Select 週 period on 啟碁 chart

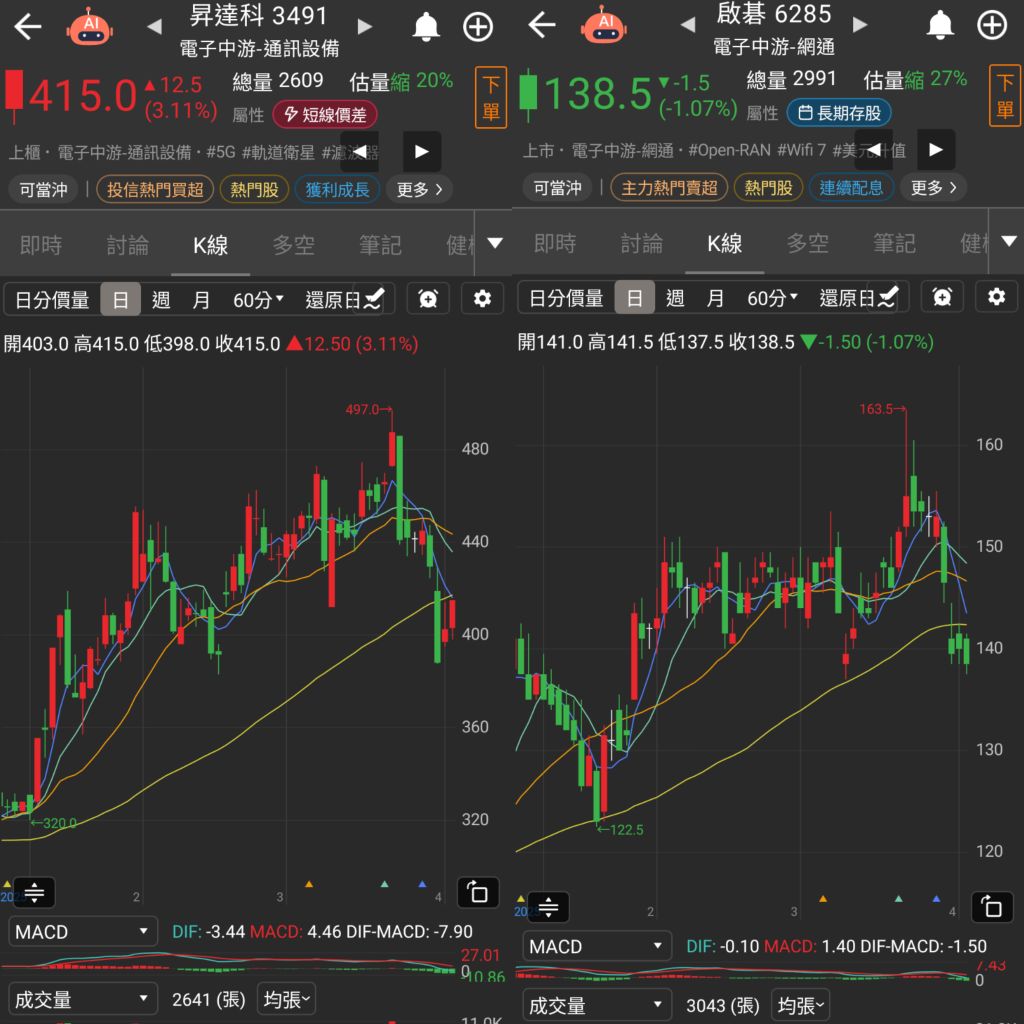pos(675,298)
